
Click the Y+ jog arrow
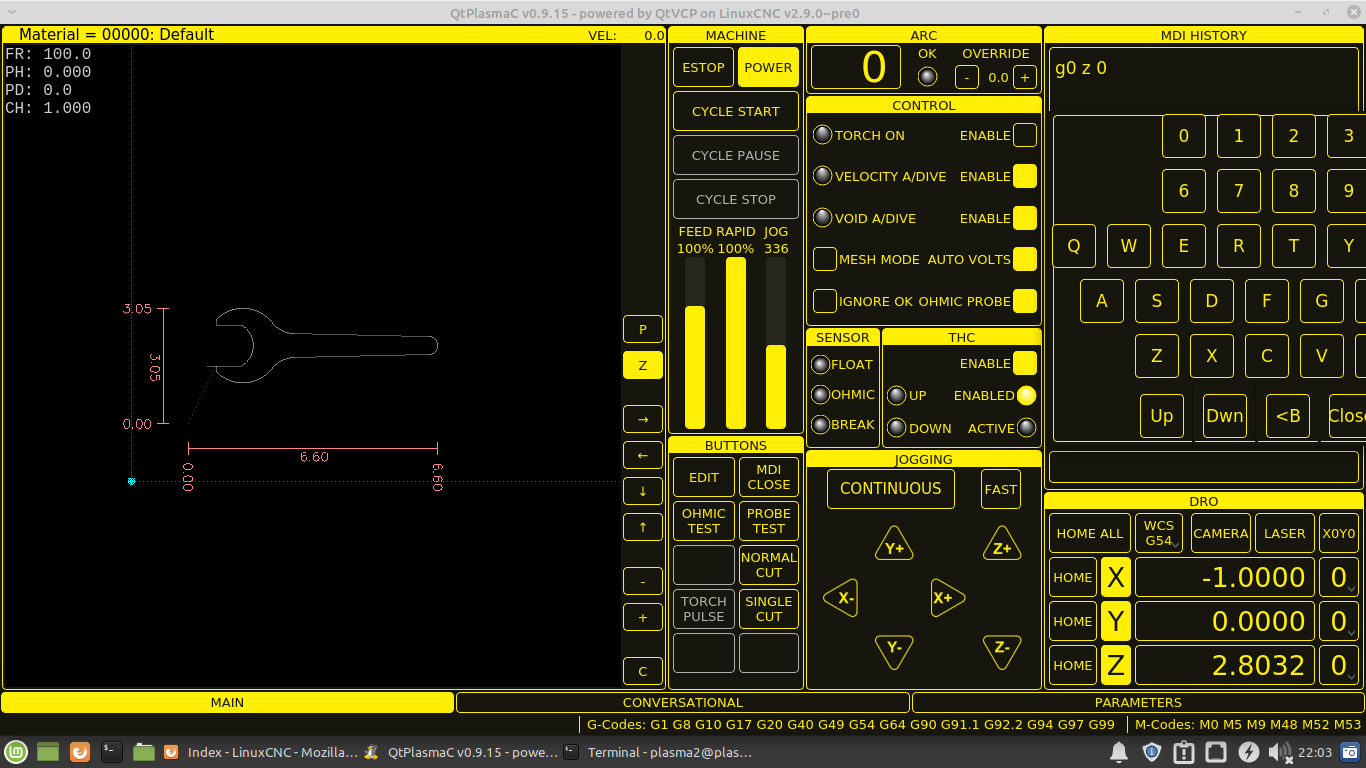[894, 544]
